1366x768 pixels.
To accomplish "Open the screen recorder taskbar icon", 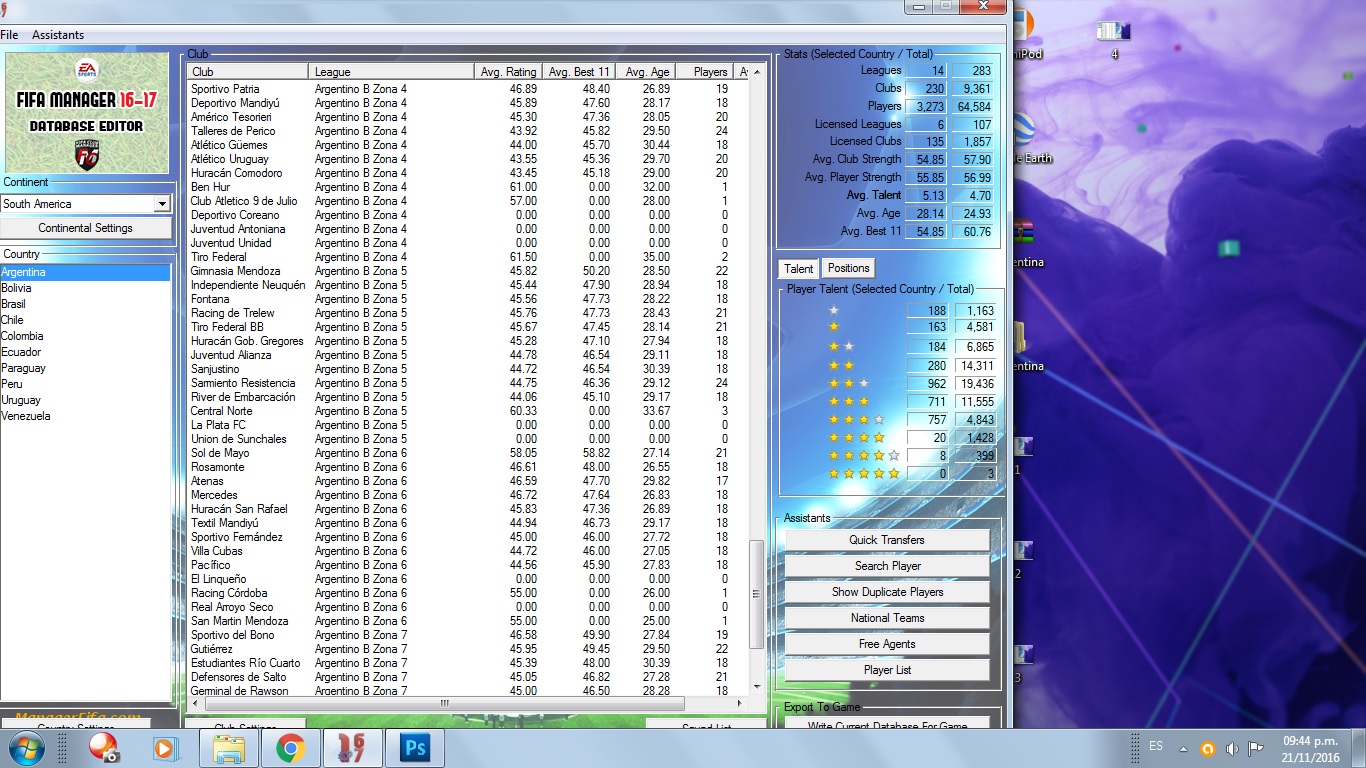I will [103, 748].
